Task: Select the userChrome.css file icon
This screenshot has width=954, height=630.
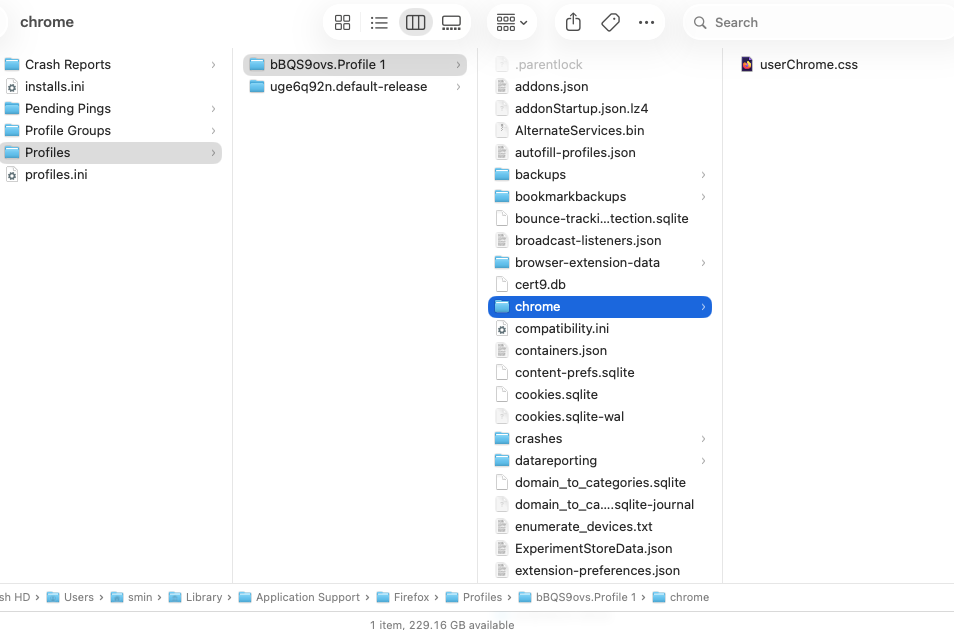Action: (x=747, y=64)
